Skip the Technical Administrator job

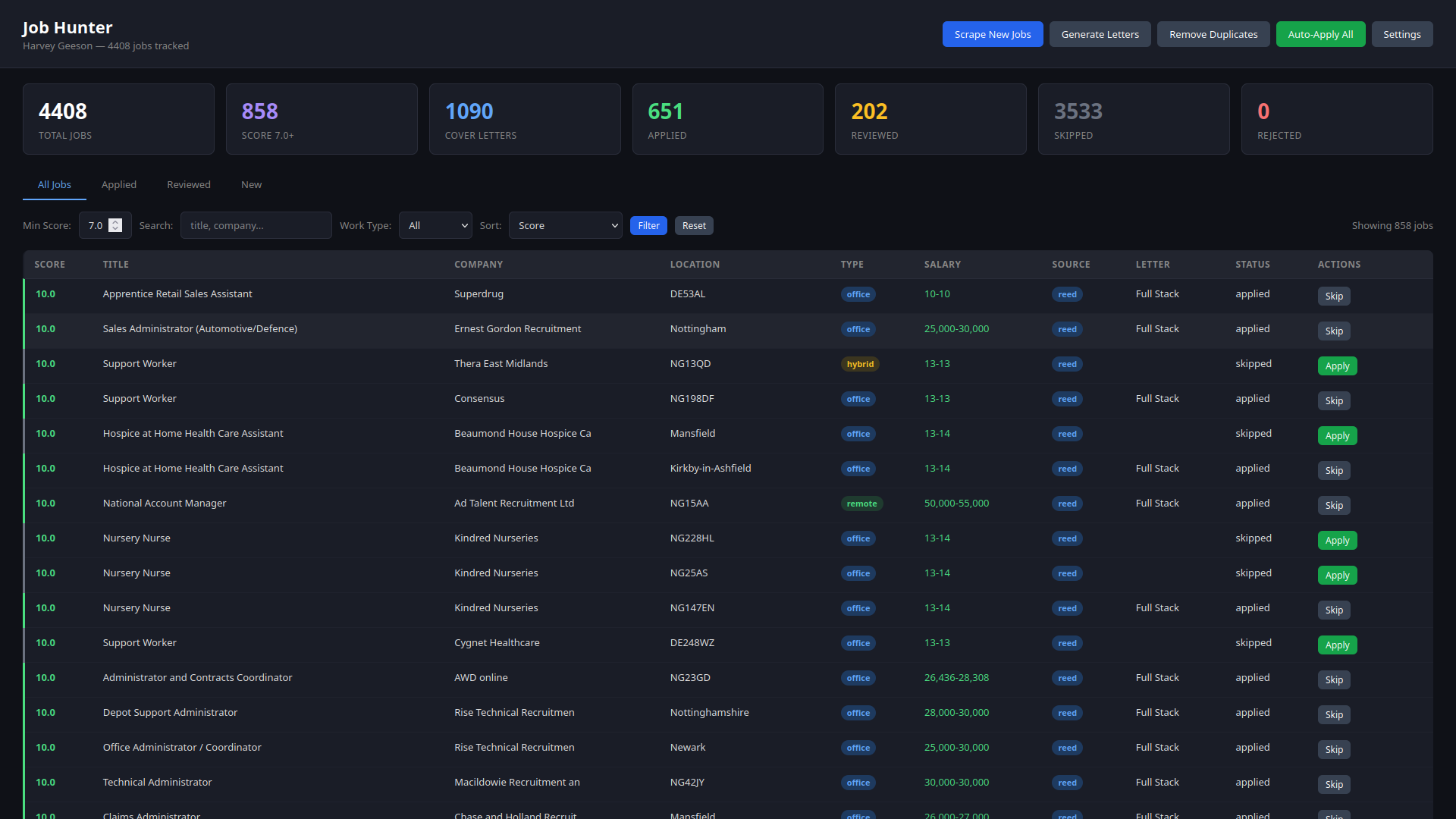1334,784
